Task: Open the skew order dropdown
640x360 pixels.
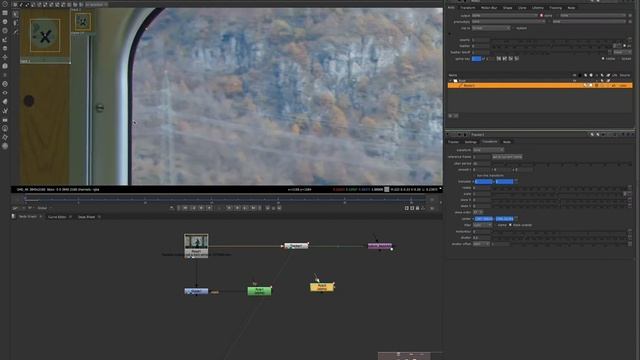Action: click(478, 212)
